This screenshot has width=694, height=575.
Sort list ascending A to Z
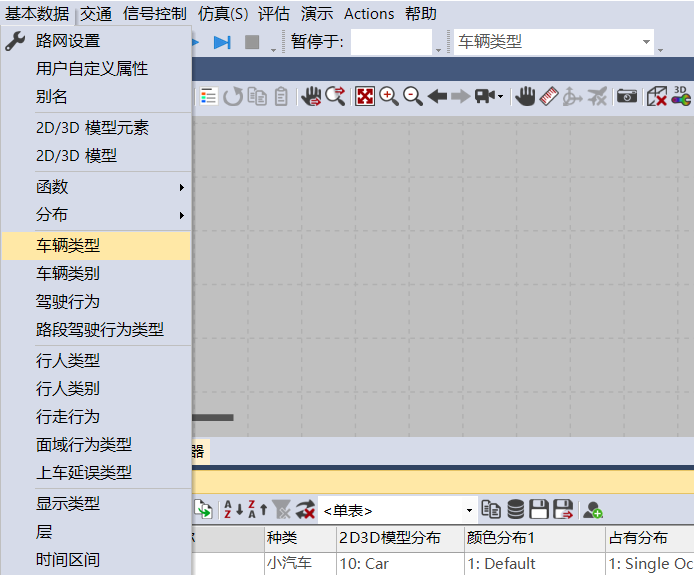[233, 510]
